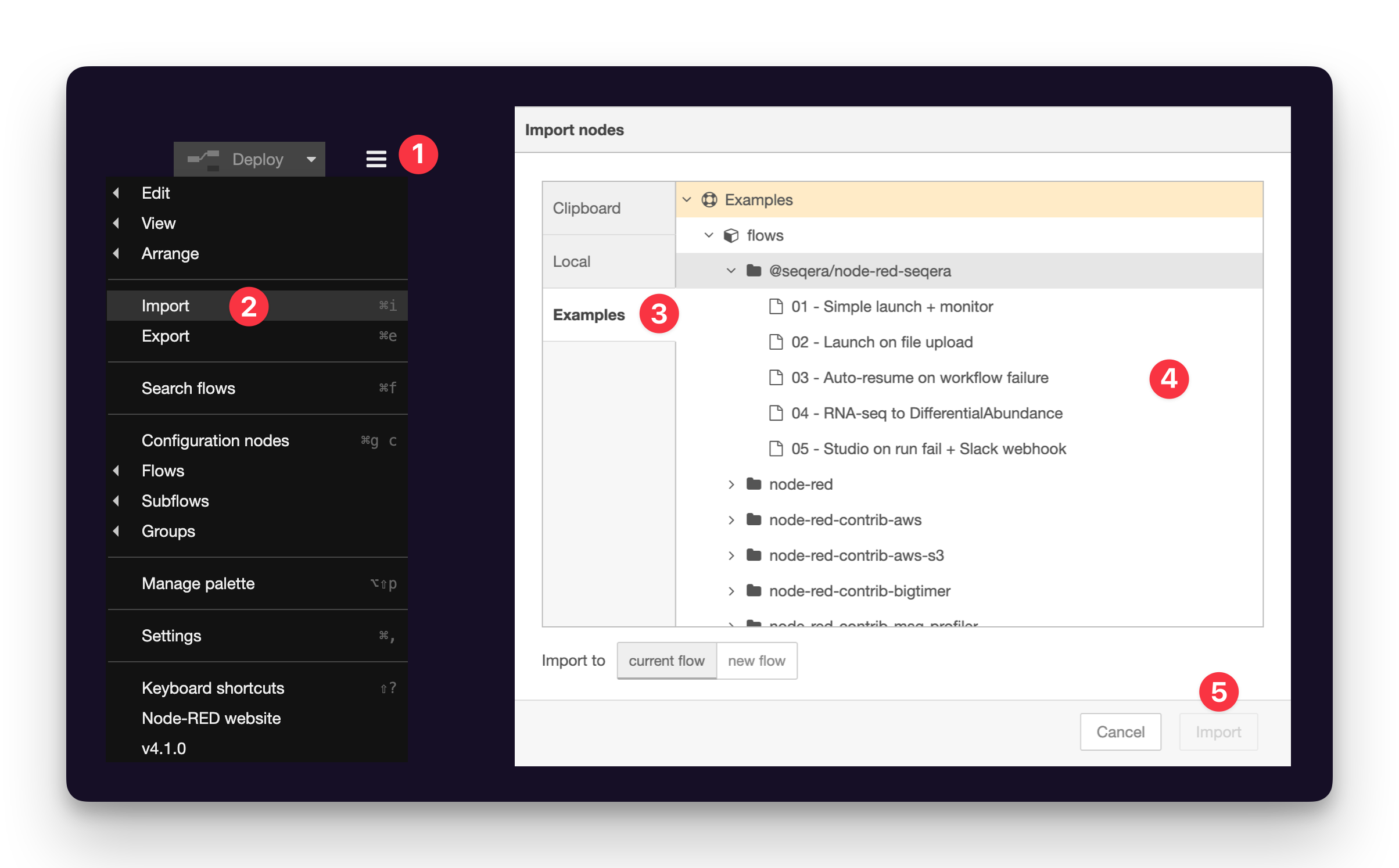The height and width of the screenshot is (868, 1399).
Task: Click the file icon for 01 - Simple launch + monitor
Action: click(x=776, y=306)
